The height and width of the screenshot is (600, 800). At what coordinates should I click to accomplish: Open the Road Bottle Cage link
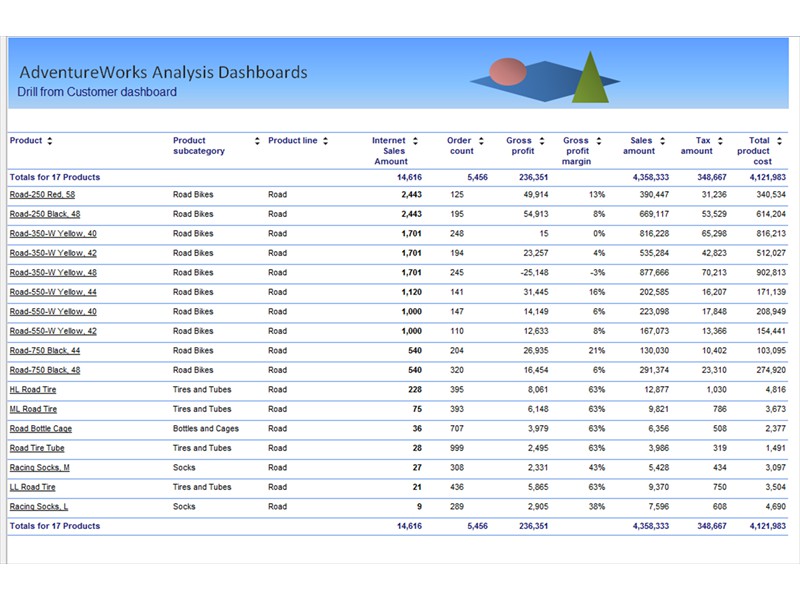[41, 429]
